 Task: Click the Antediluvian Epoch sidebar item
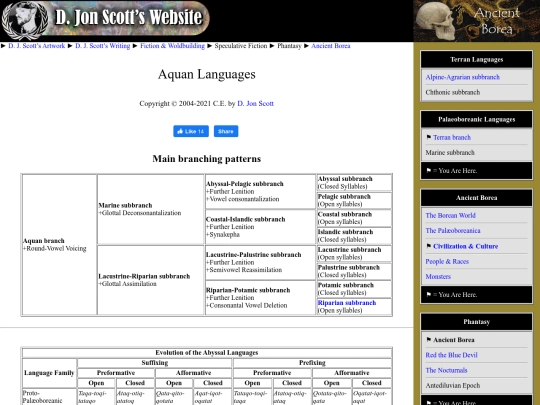pyautogui.click(x=453, y=385)
